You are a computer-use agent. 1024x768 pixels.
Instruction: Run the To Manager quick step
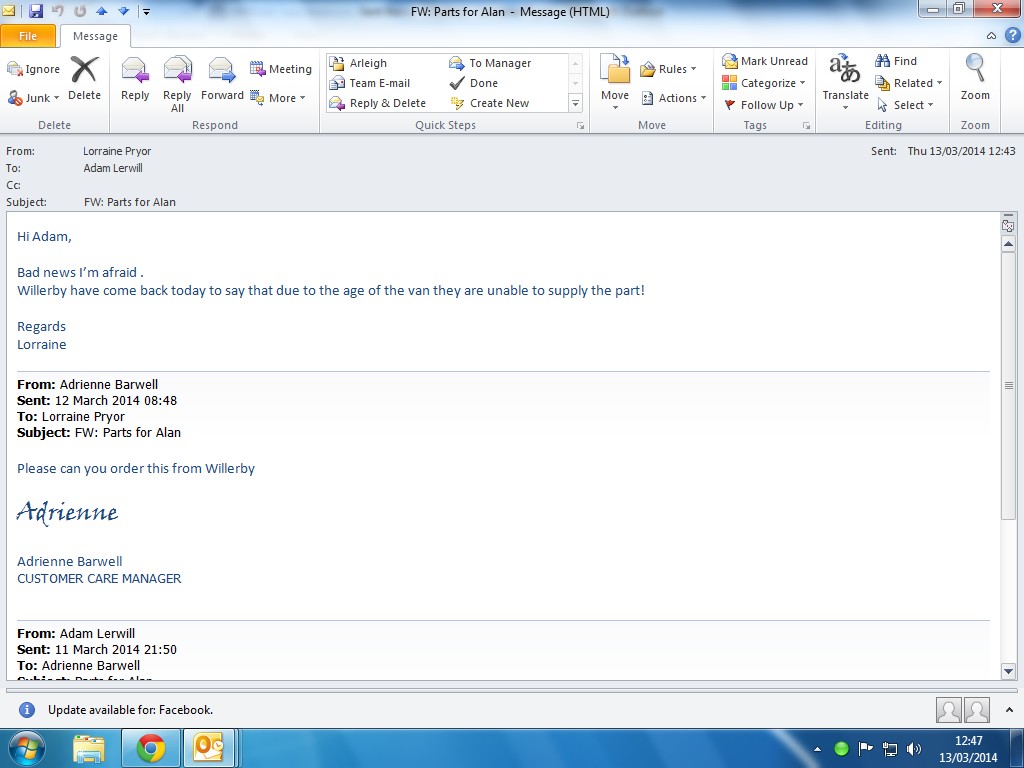pyautogui.click(x=490, y=63)
